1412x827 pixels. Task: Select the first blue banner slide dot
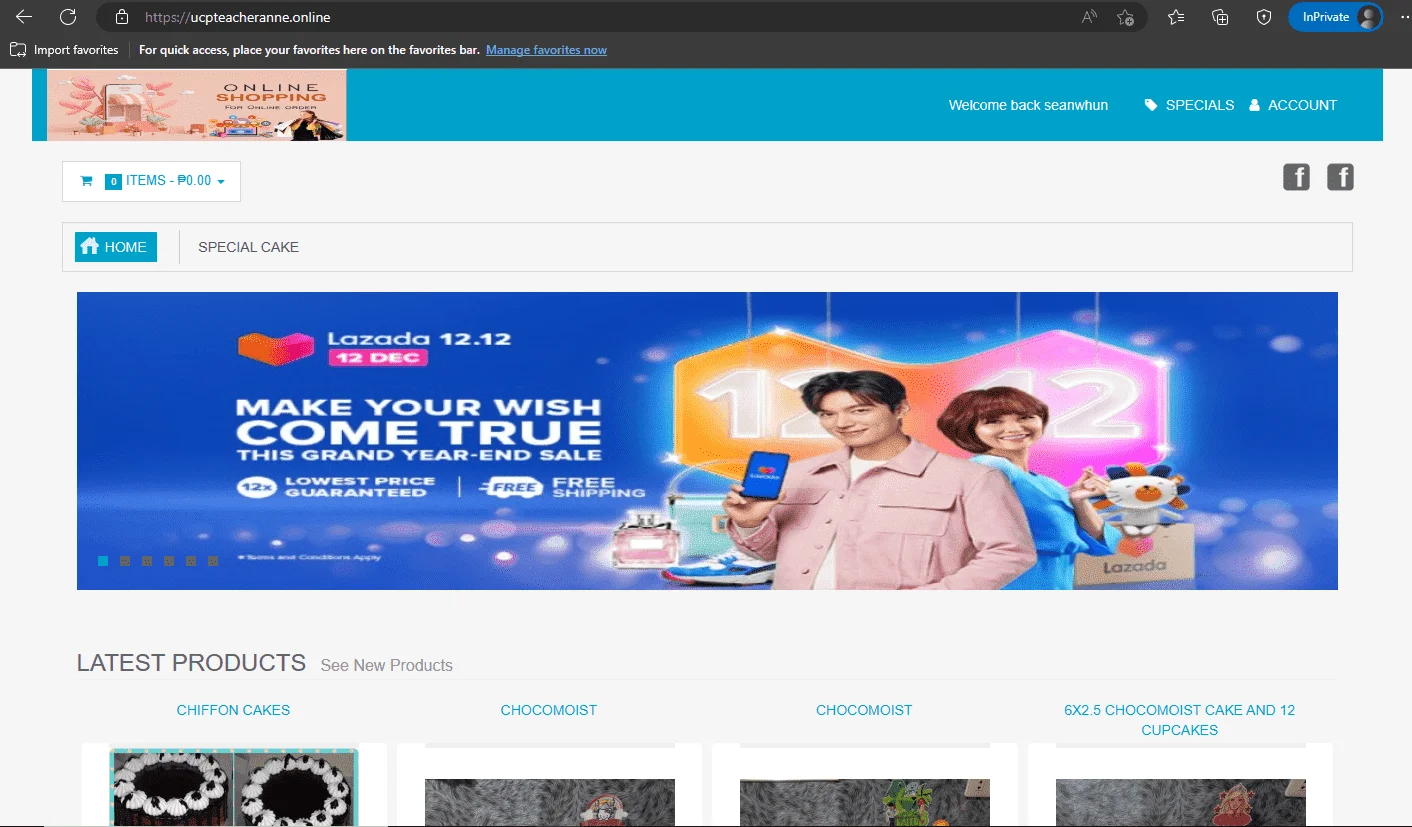click(103, 561)
